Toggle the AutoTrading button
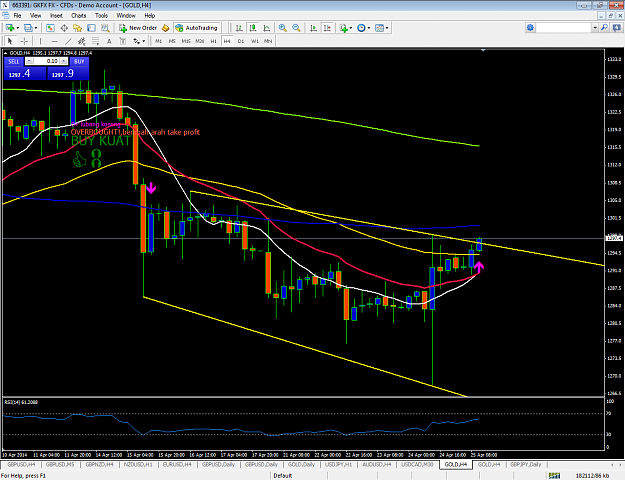This screenshot has width=625, height=480. pos(197,28)
